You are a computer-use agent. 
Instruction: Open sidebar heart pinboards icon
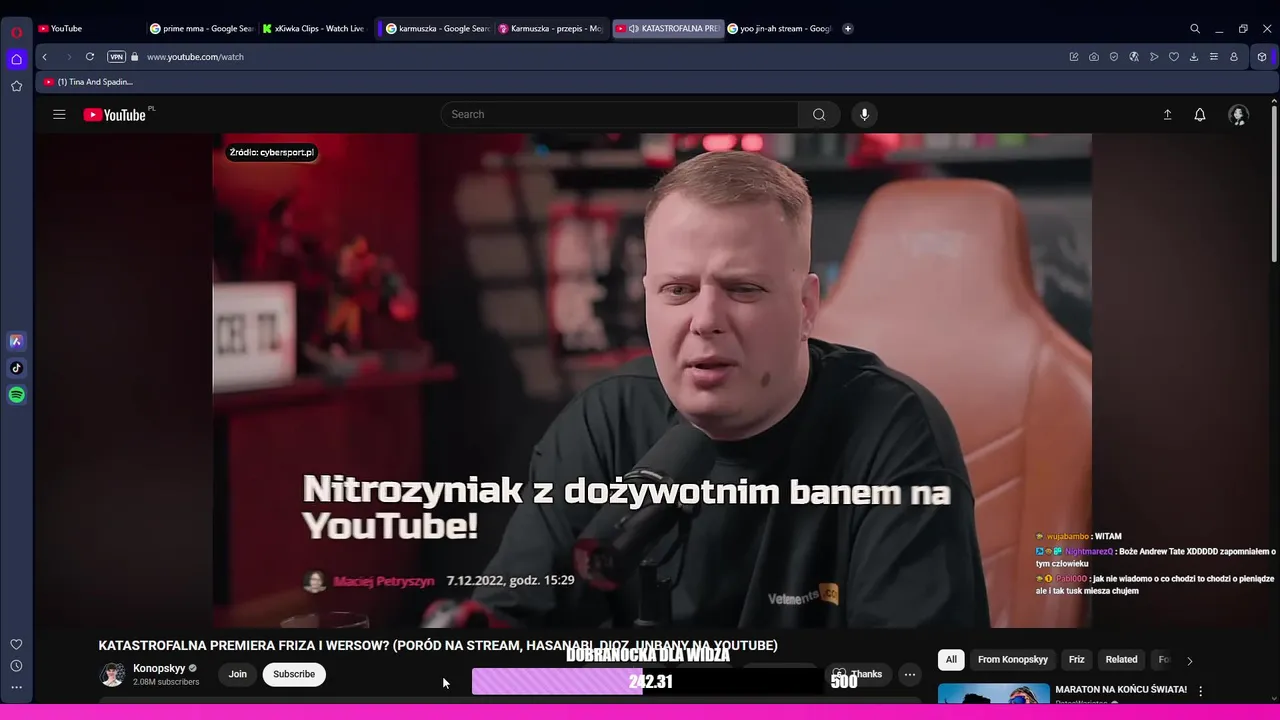coord(16,645)
